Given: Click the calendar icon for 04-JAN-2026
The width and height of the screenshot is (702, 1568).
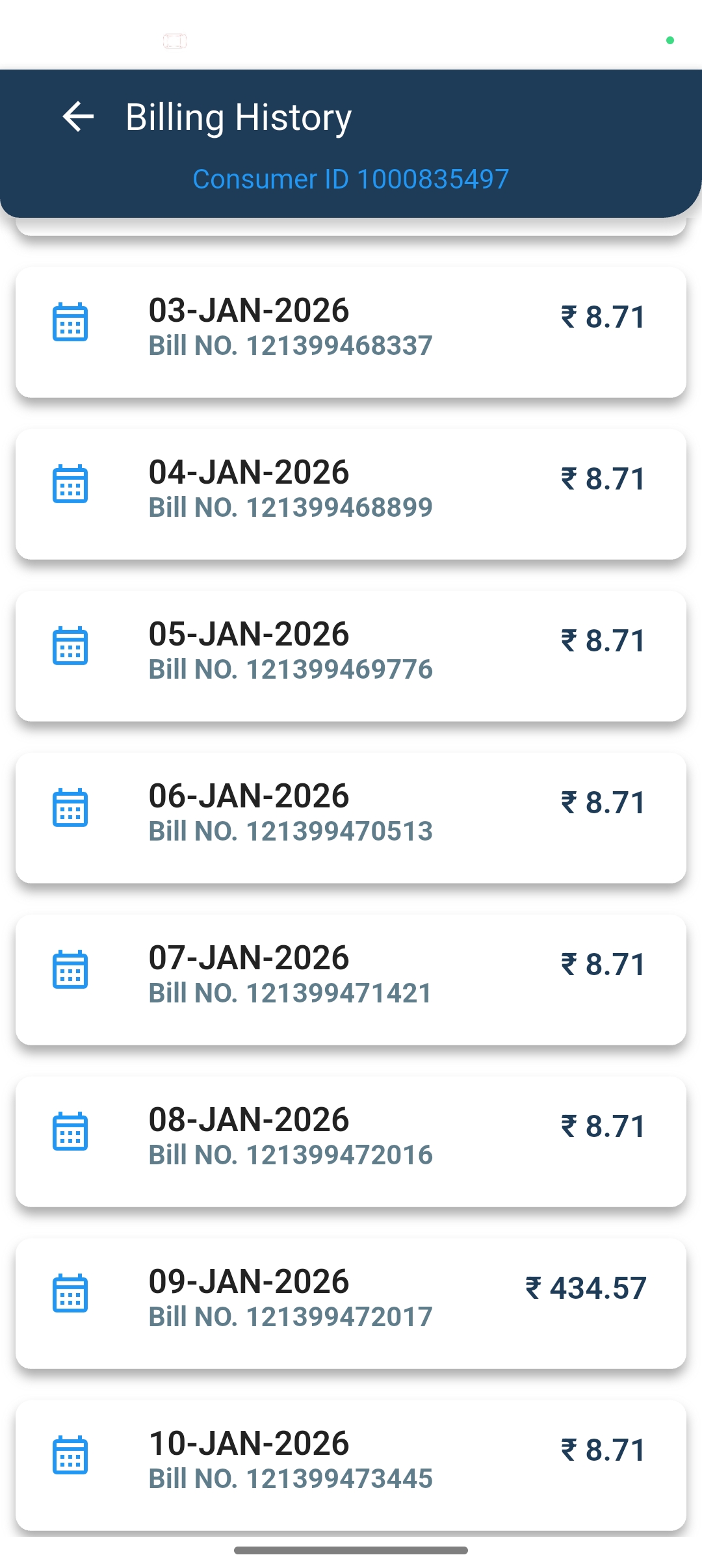Looking at the screenshot, I should pyautogui.click(x=70, y=484).
